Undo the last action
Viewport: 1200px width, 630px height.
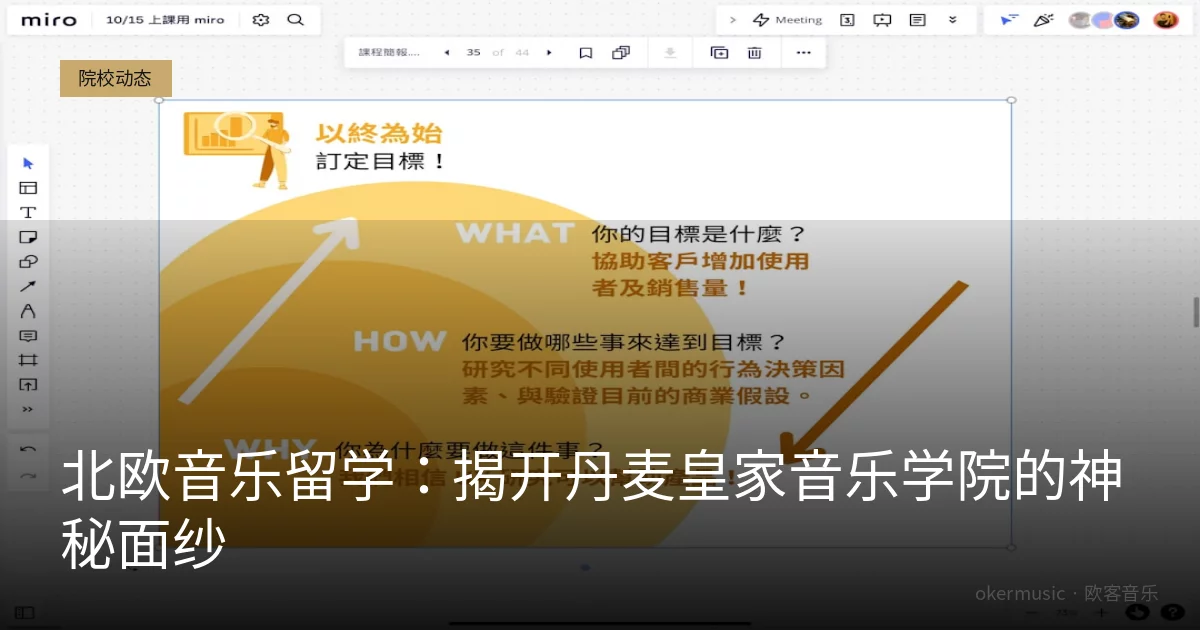[28, 450]
